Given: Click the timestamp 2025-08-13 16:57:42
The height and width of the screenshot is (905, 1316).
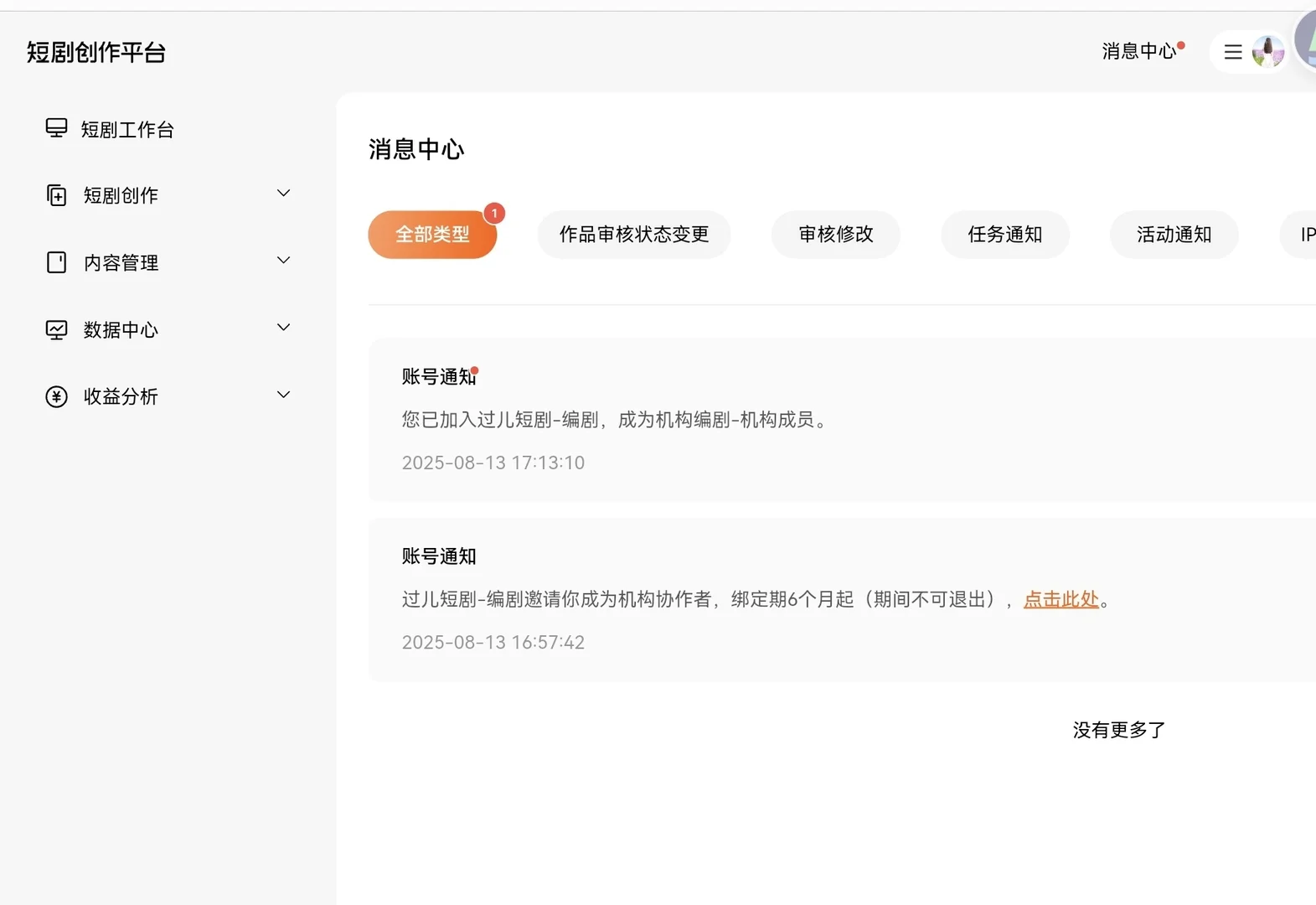Looking at the screenshot, I should [493, 643].
